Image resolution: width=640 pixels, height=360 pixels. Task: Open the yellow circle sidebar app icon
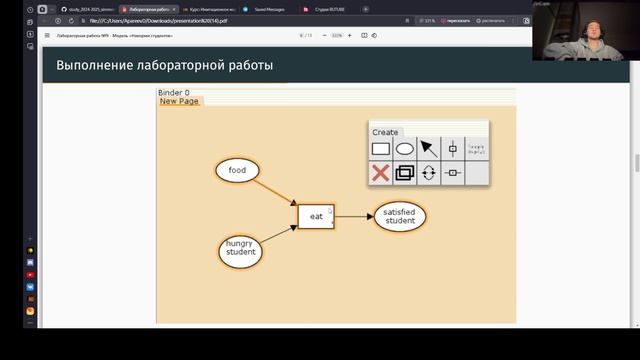(x=30, y=251)
